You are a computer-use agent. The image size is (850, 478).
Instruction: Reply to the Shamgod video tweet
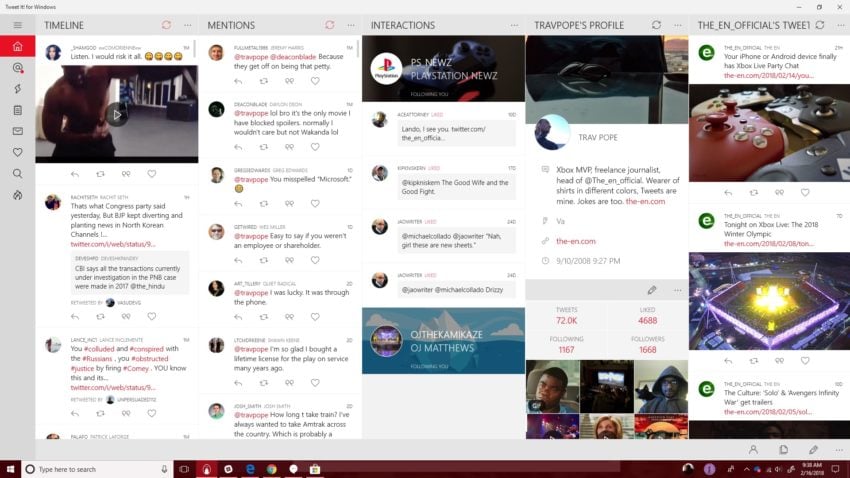tap(75, 174)
